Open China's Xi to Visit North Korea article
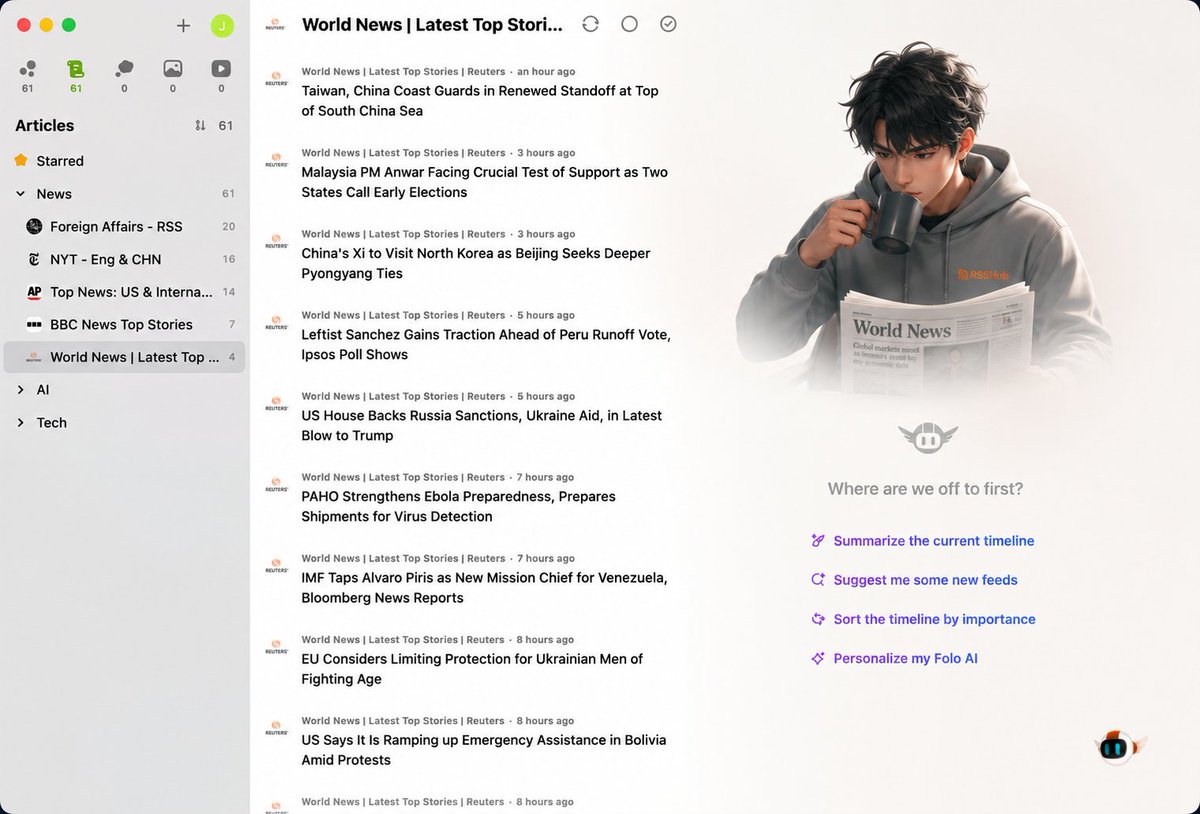This screenshot has height=814, width=1200. pyautogui.click(x=466, y=254)
